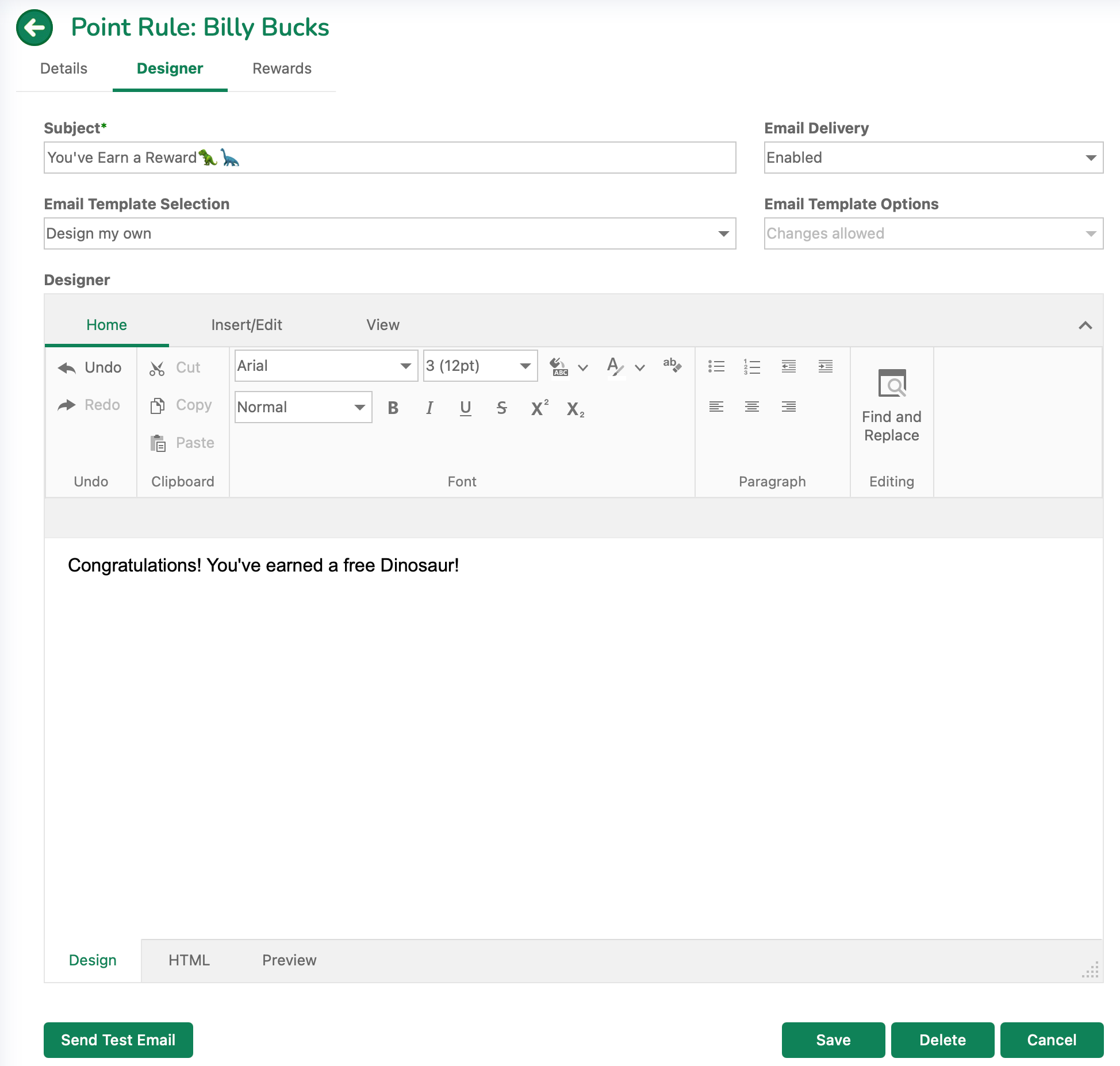The height and width of the screenshot is (1066, 1120).
Task: Toggle italic formatting
Action: click(429, 408)
